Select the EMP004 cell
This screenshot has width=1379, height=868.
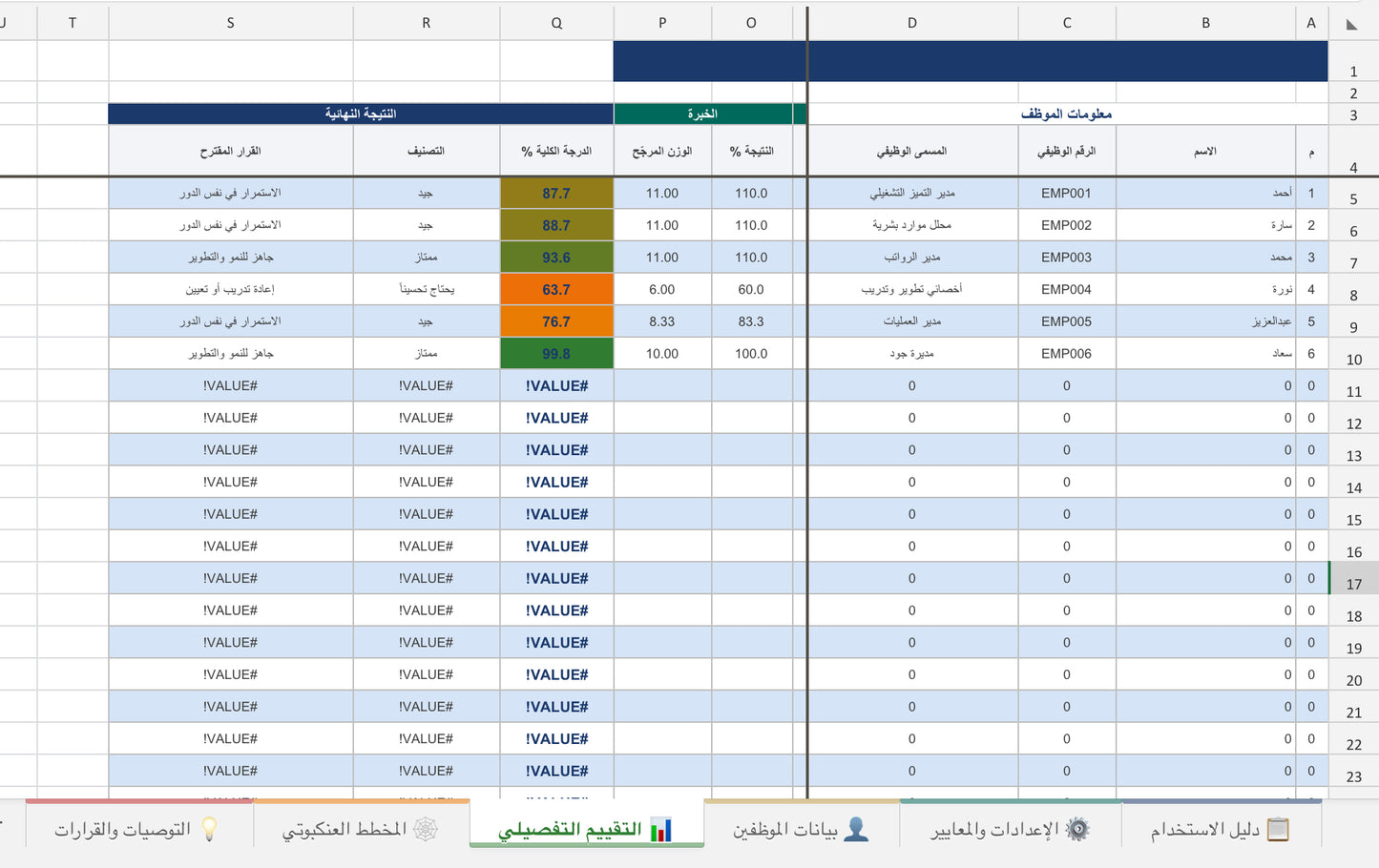tap(1067, 289)
